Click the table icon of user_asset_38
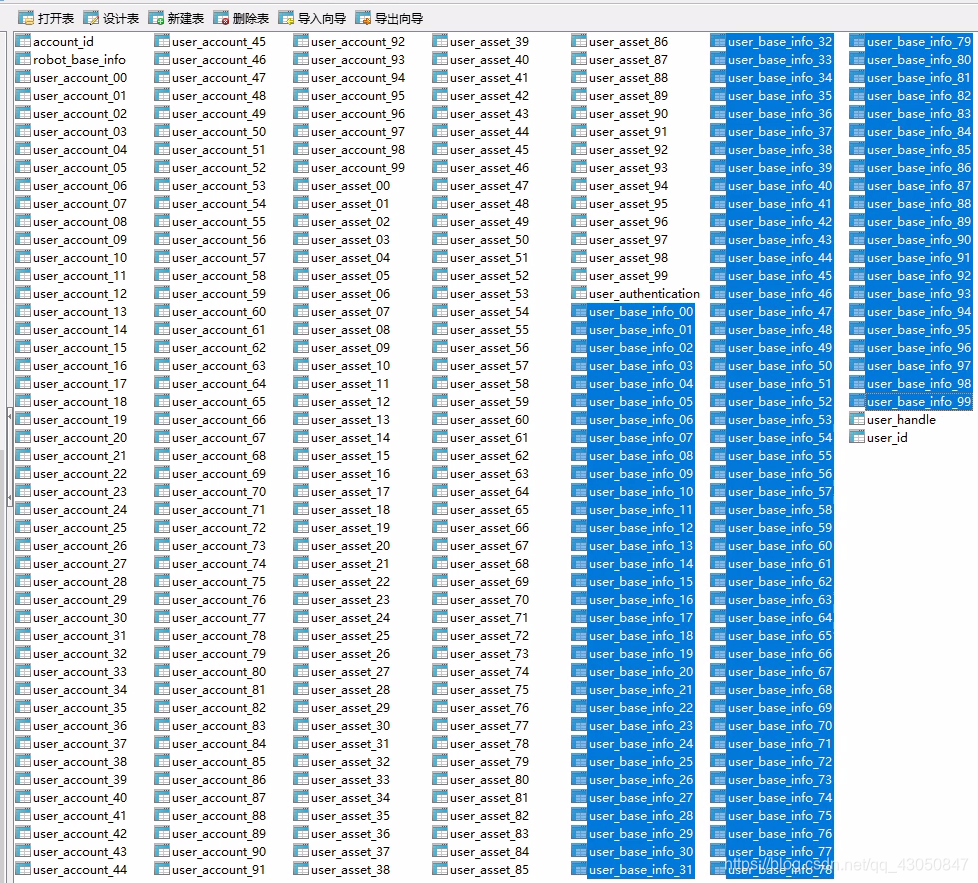Screen dimensions: 978x883 point(301,870)
